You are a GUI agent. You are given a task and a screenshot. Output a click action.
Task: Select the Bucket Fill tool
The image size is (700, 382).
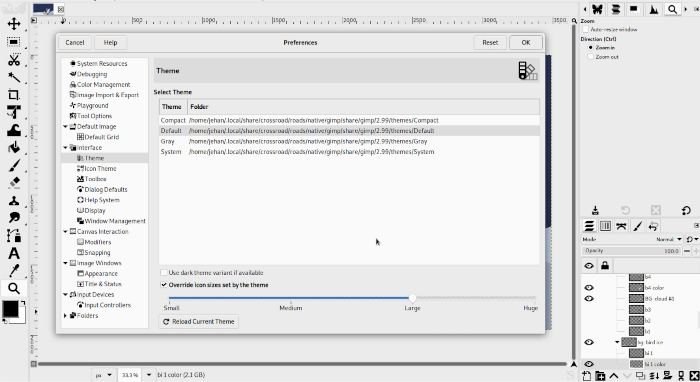point(14,148)
